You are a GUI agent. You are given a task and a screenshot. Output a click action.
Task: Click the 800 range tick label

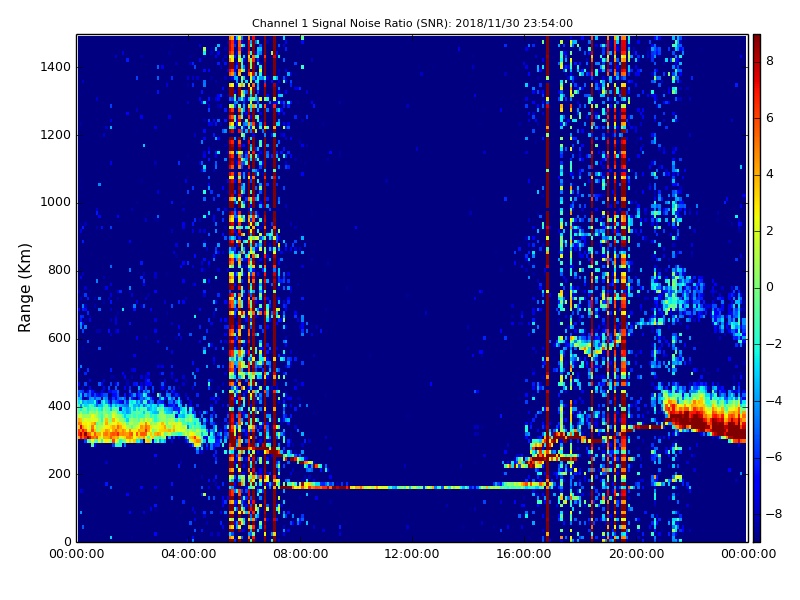point(59,270)
